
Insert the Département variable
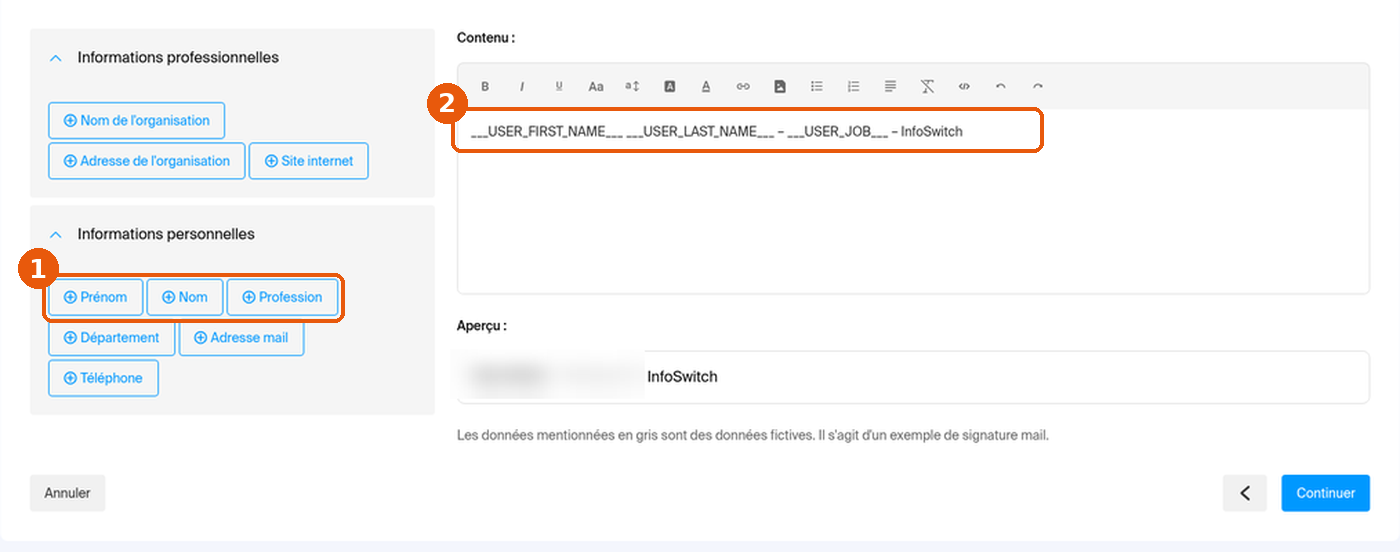click(x=112, y=338)
